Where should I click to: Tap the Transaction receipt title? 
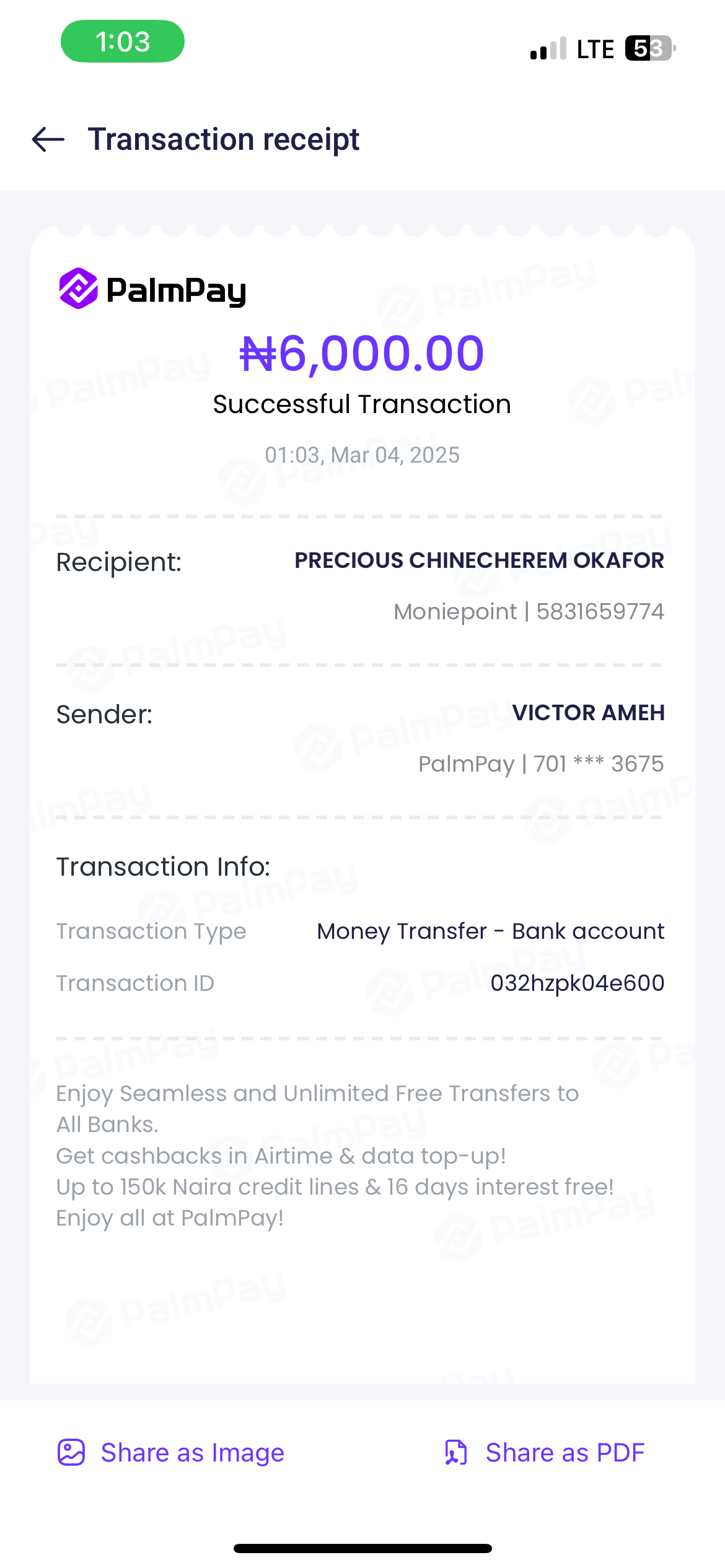[223, 139]
